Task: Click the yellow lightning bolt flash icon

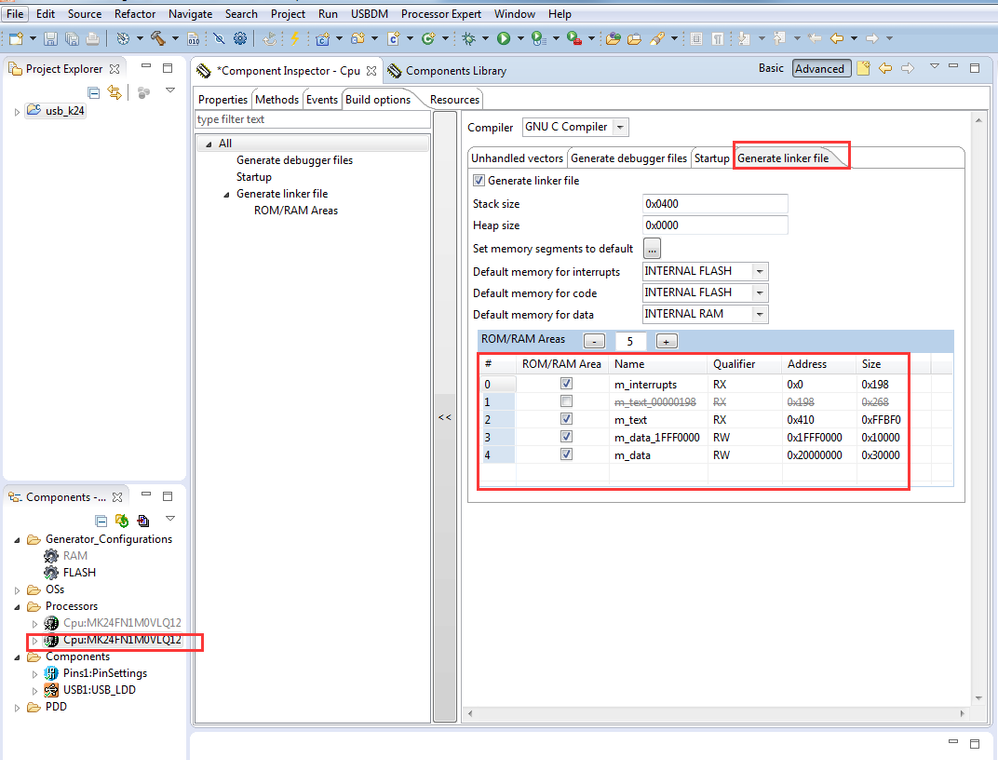Action: click(x=295, y=39)
